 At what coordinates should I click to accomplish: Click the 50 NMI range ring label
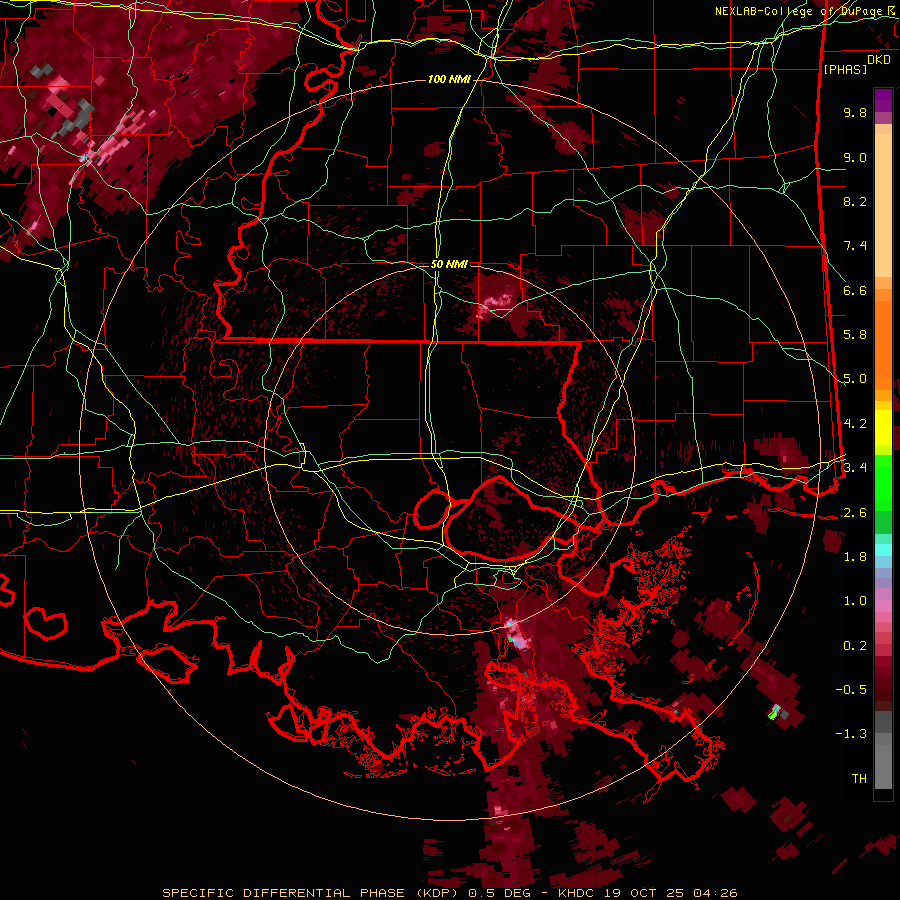click(x=449, y=264)
